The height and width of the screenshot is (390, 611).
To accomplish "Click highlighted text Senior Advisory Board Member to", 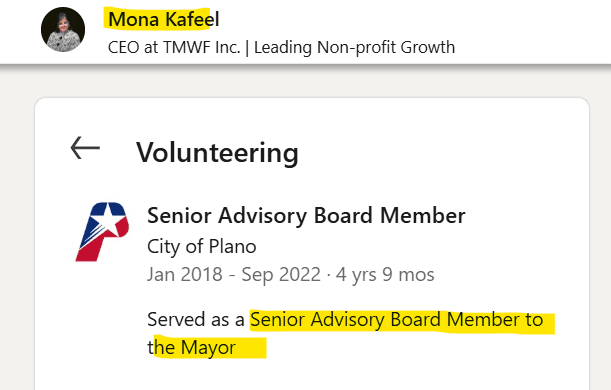I will coord(397,320).
